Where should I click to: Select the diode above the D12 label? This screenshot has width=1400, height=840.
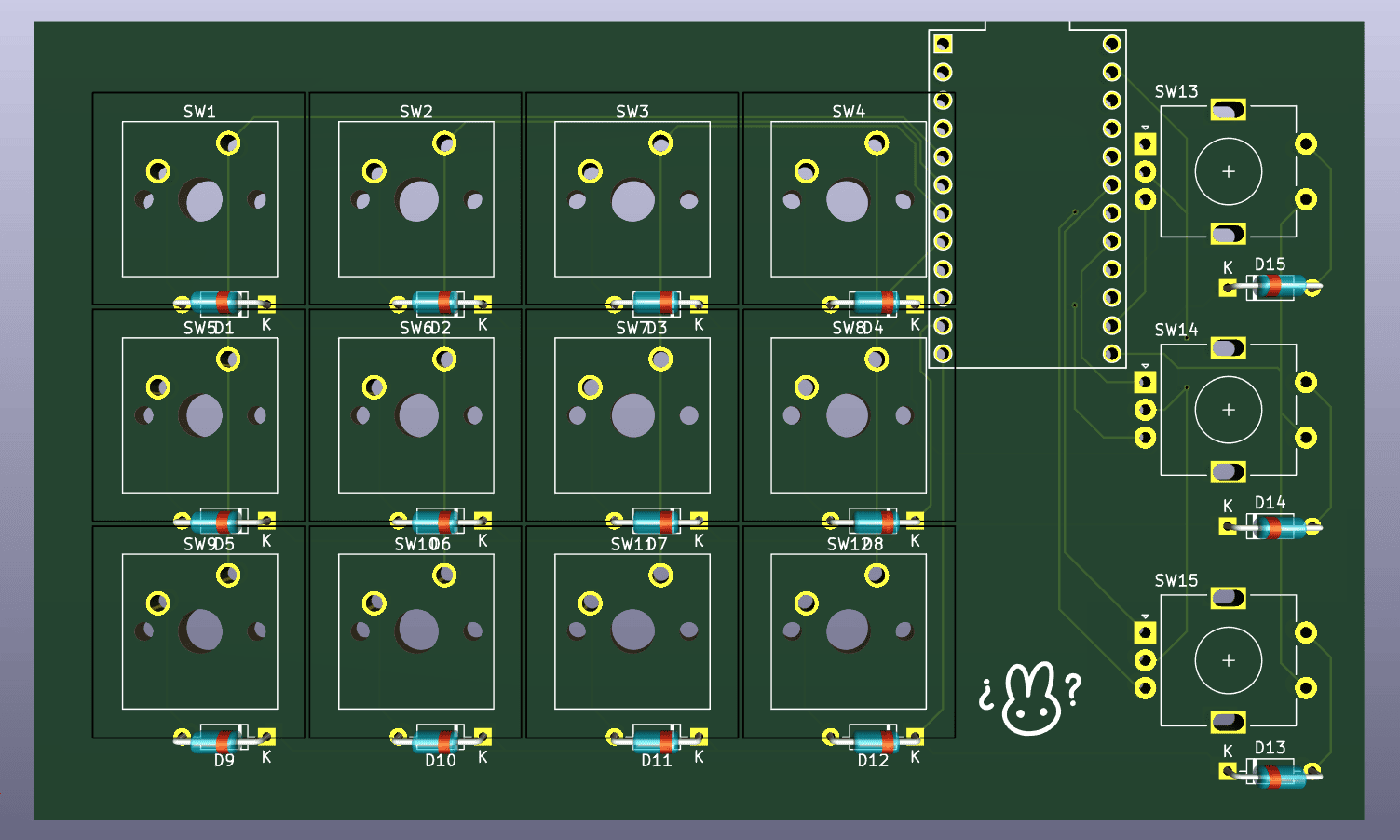coord(874,739)
